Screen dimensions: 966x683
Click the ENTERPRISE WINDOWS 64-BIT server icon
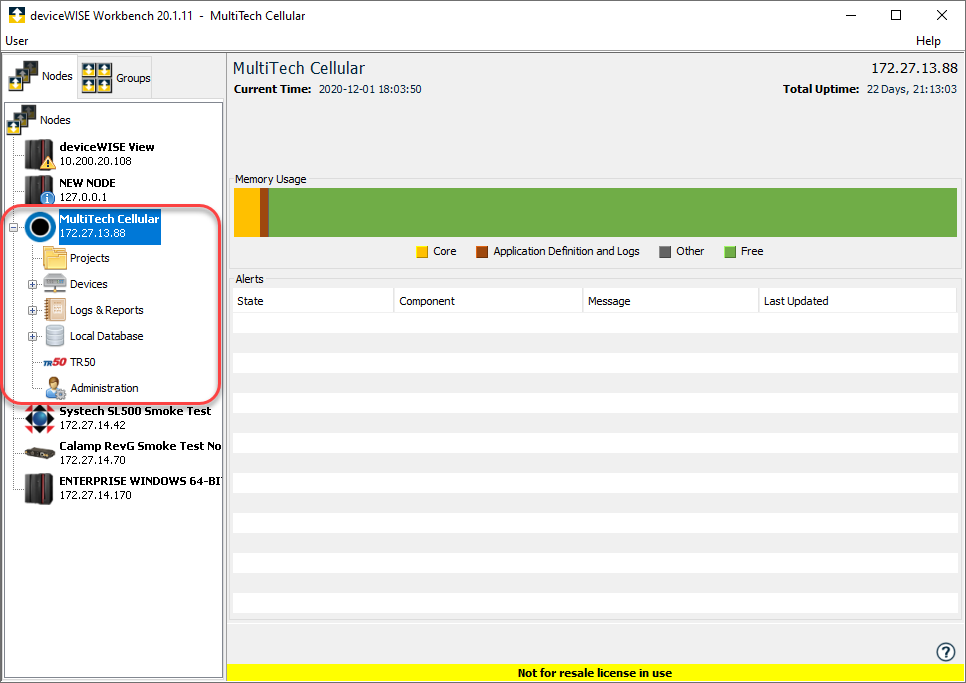click(x=39, y=488)
